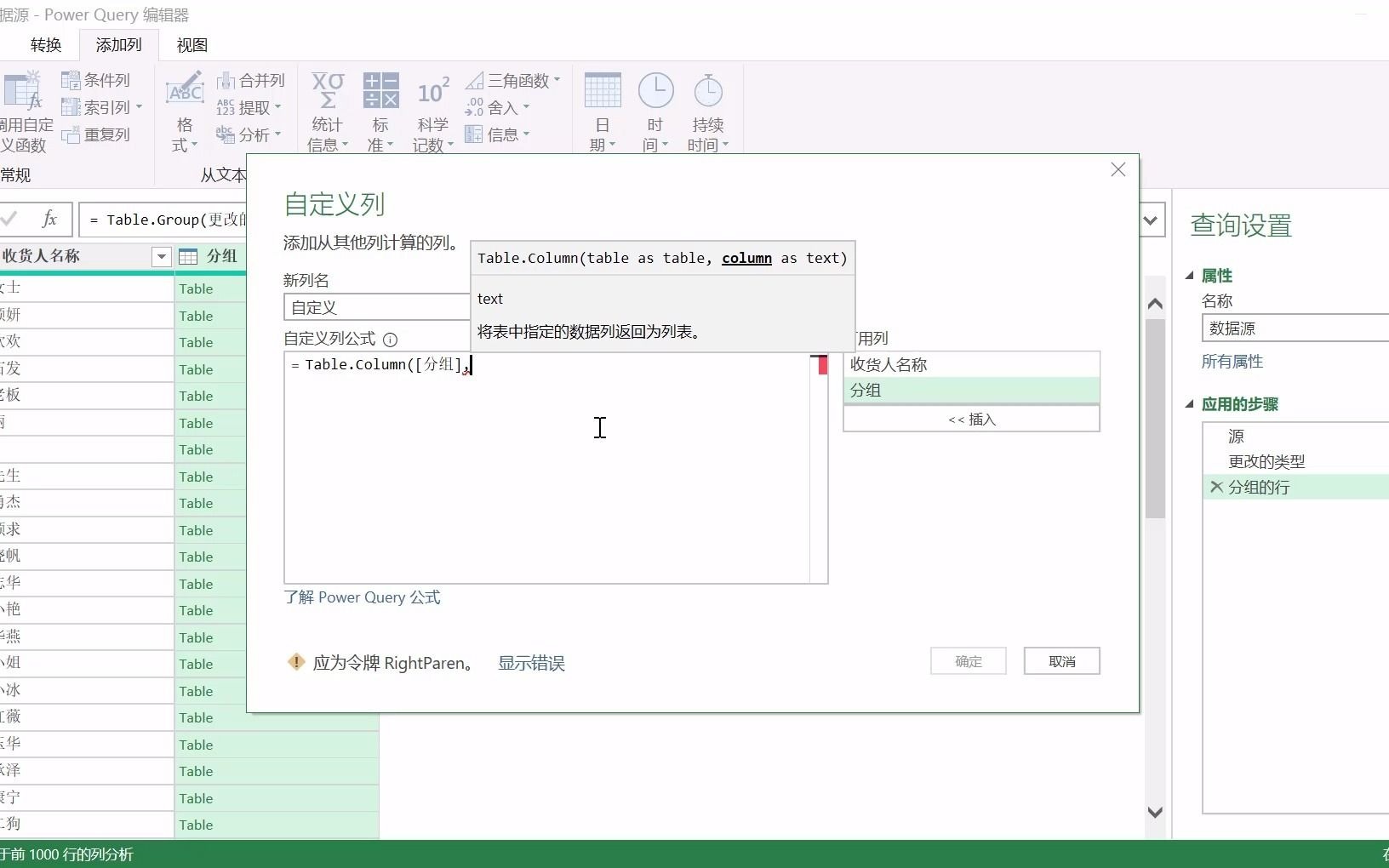Switch to the 视图 ribbon tab
Viewport: 1389px width, 868px height.
tap(191, 44)
